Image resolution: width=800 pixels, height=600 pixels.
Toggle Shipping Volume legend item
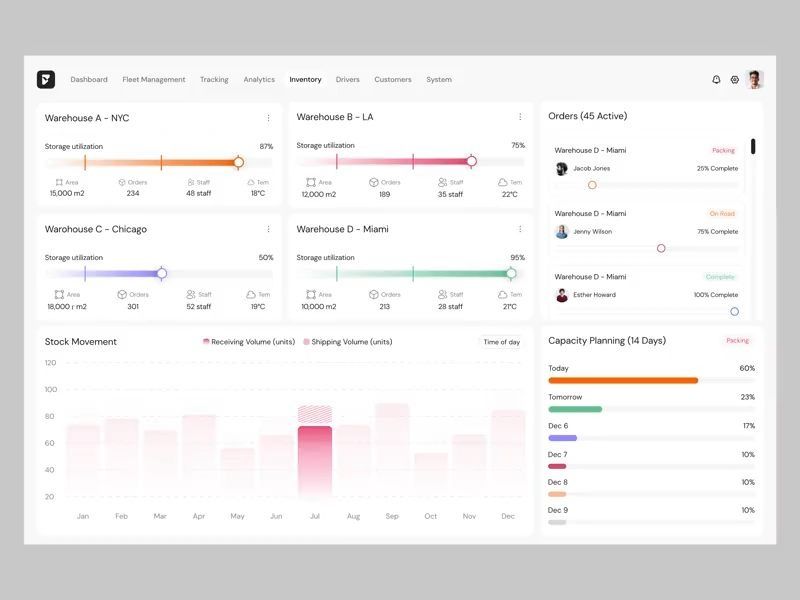tap(348, 342)
